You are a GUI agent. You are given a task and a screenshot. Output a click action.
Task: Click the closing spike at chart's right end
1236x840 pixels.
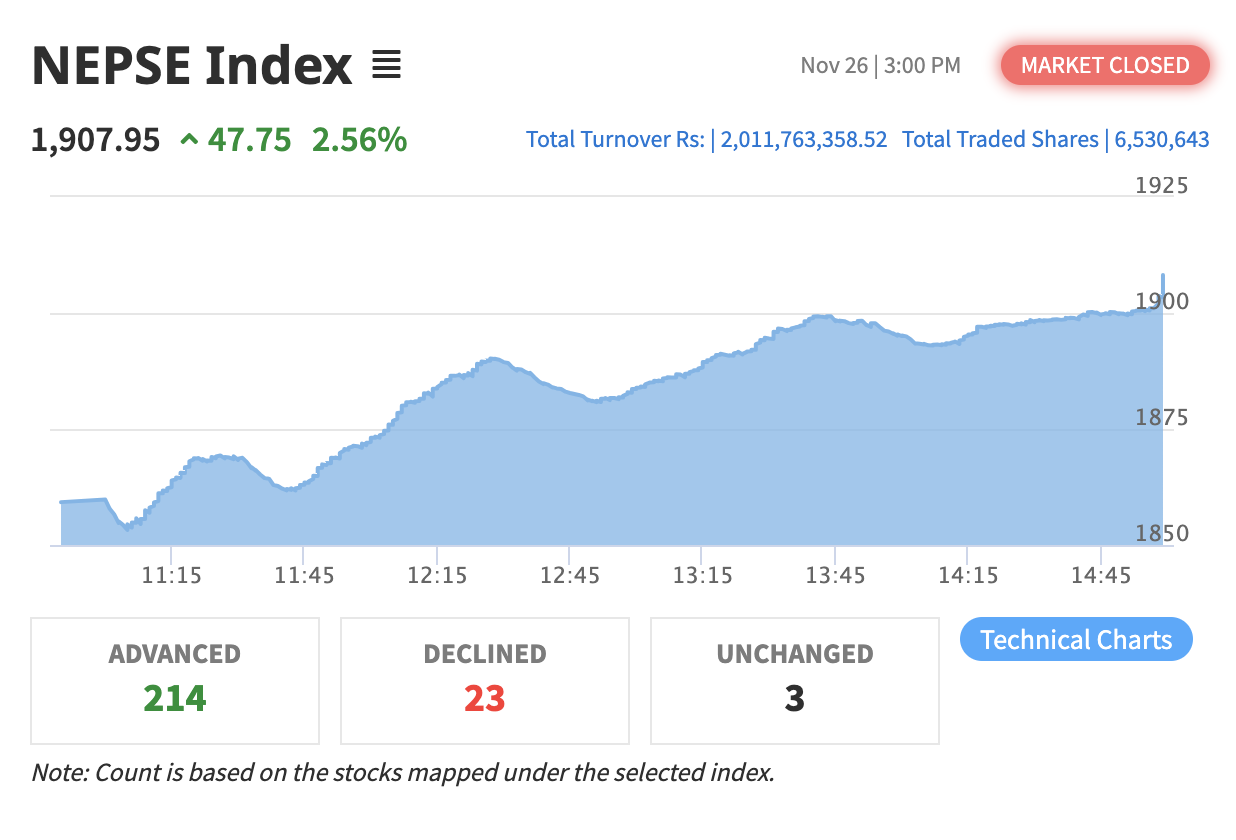click(x=1162, y=278)
